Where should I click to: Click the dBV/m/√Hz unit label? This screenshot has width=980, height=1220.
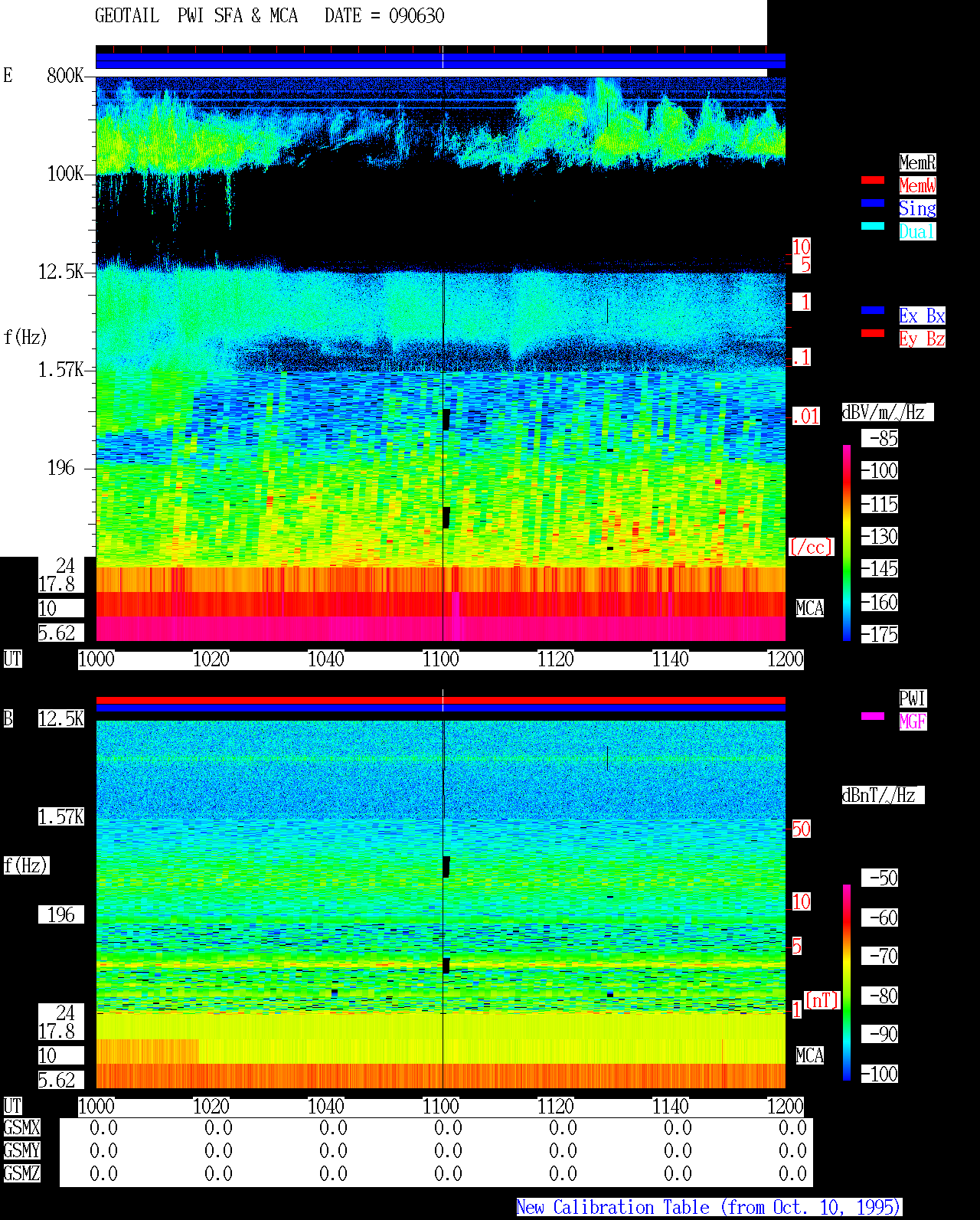pos(887,412)
